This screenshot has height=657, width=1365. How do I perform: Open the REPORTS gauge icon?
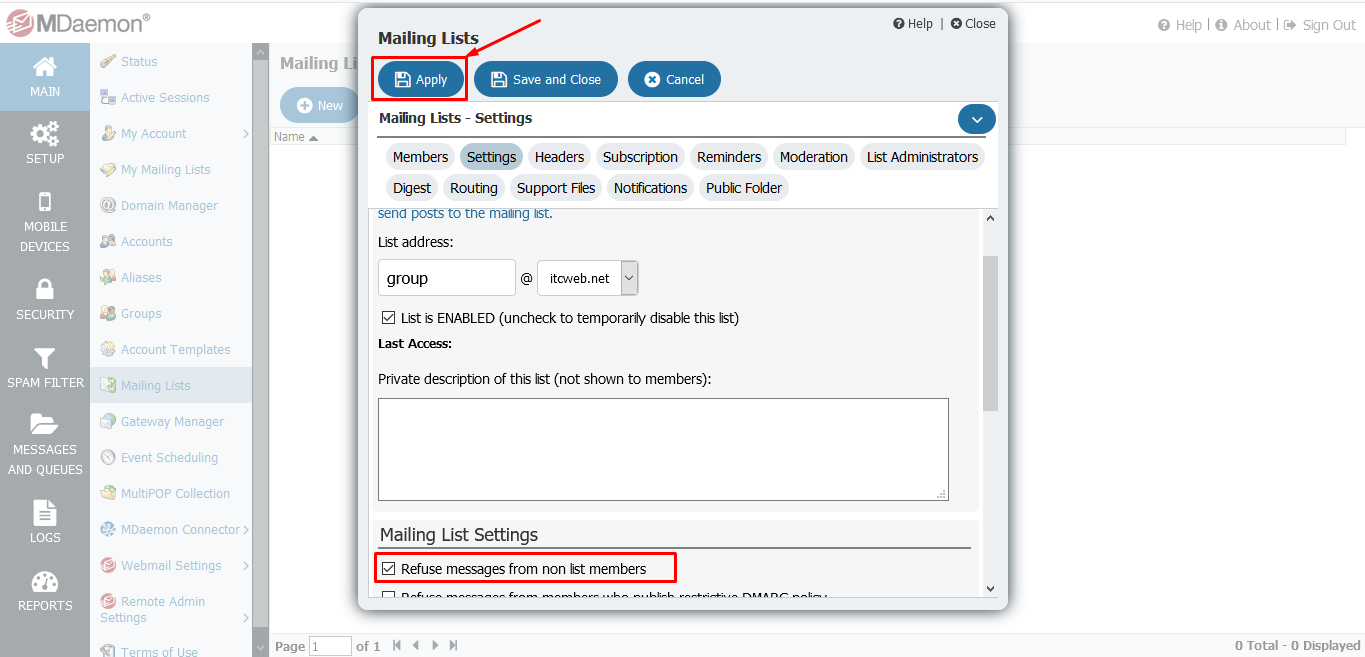pos(45,581)
